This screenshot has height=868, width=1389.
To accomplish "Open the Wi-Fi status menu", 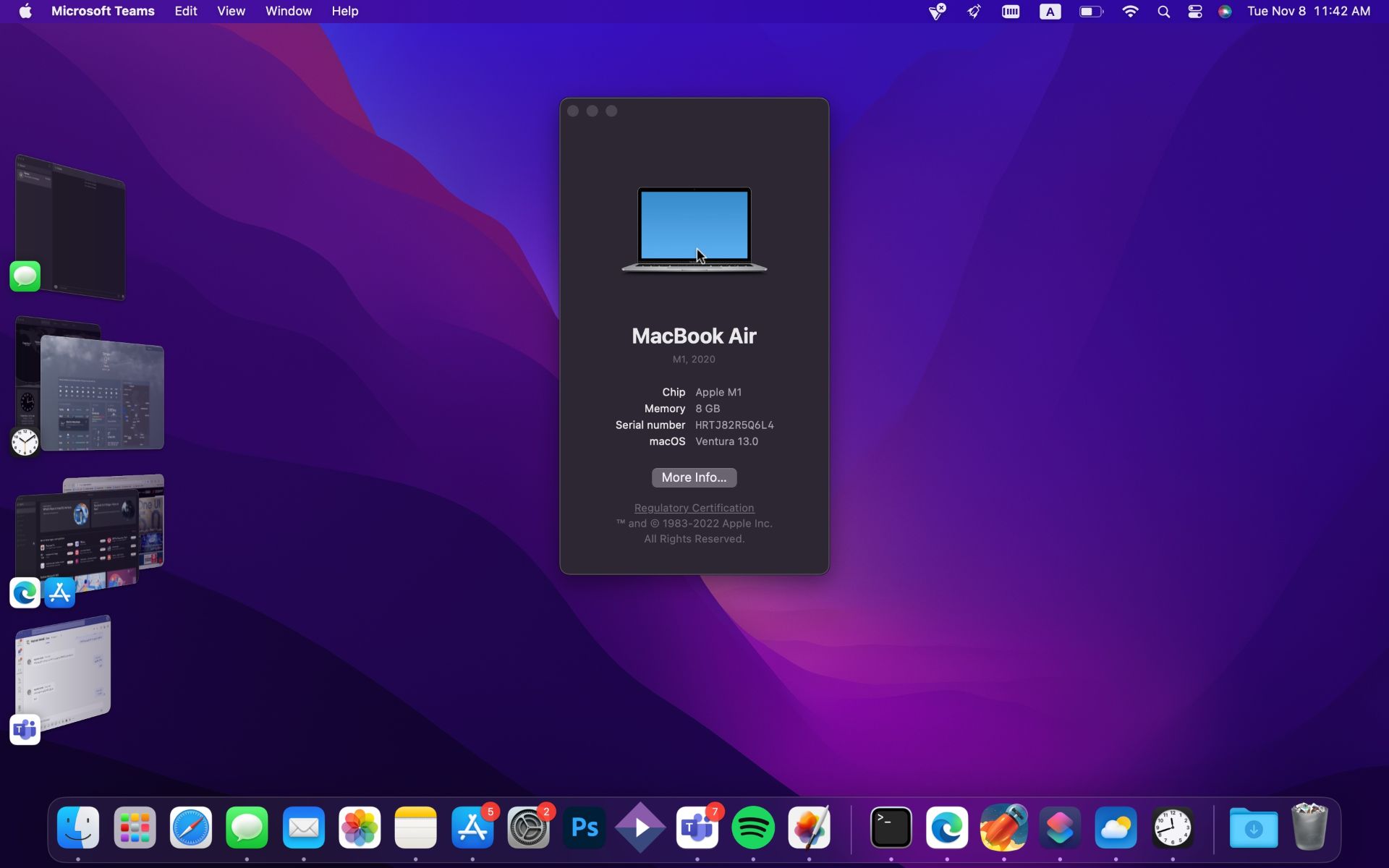I will click(1130, 12).
